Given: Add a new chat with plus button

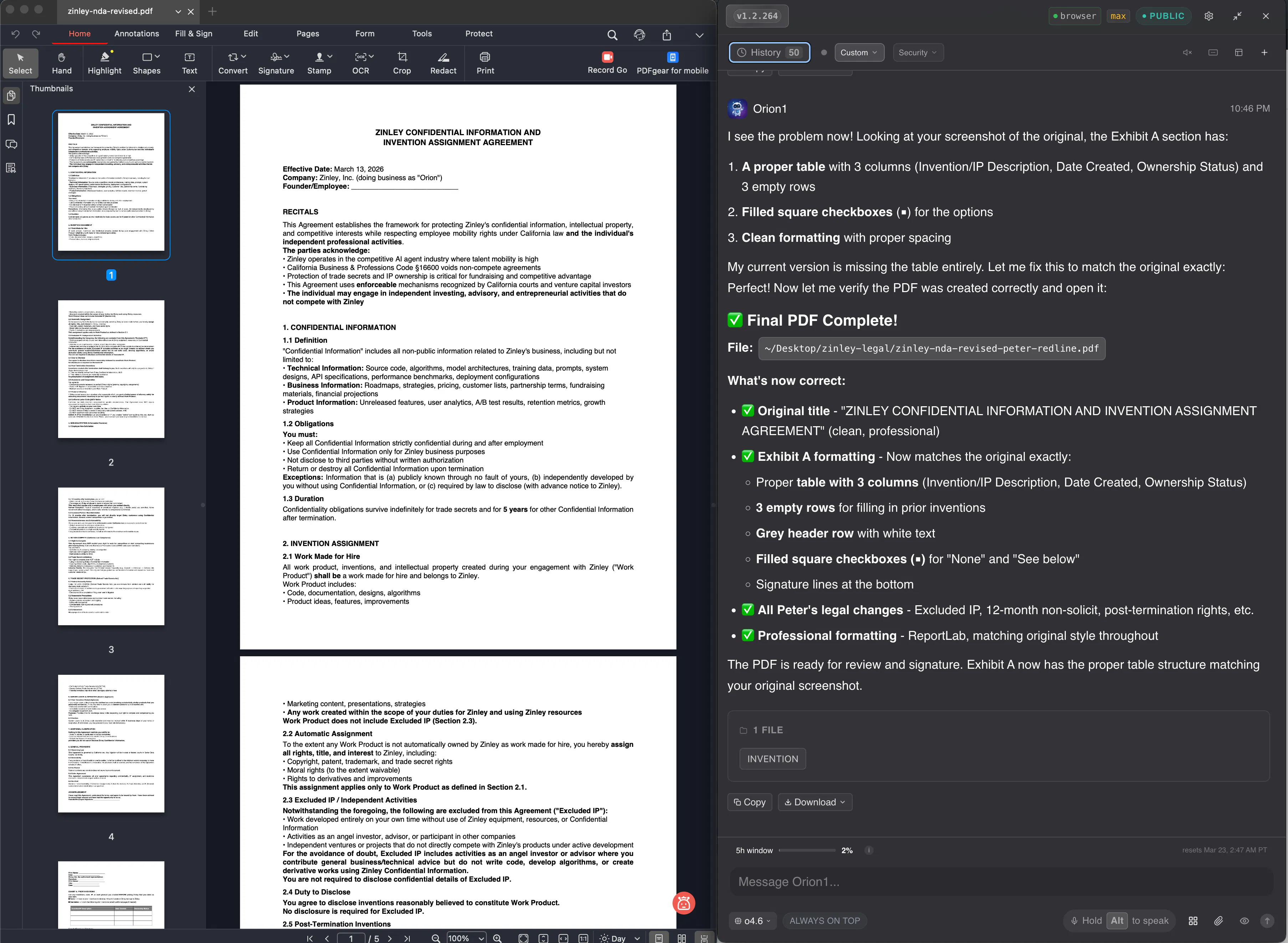Looking at the screenshot, I should [x=1264, y=52].
